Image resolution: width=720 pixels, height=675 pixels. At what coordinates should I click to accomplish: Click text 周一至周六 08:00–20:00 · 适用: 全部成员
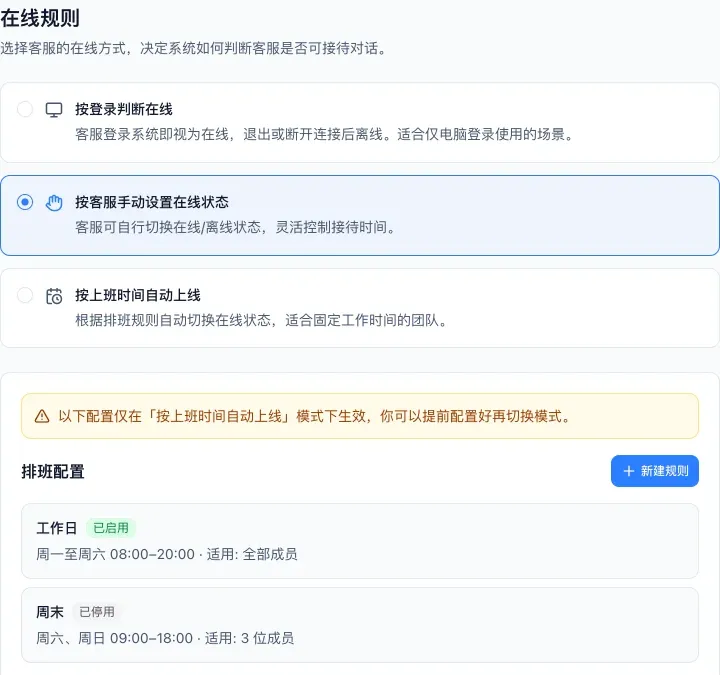[x=167, y=554]
